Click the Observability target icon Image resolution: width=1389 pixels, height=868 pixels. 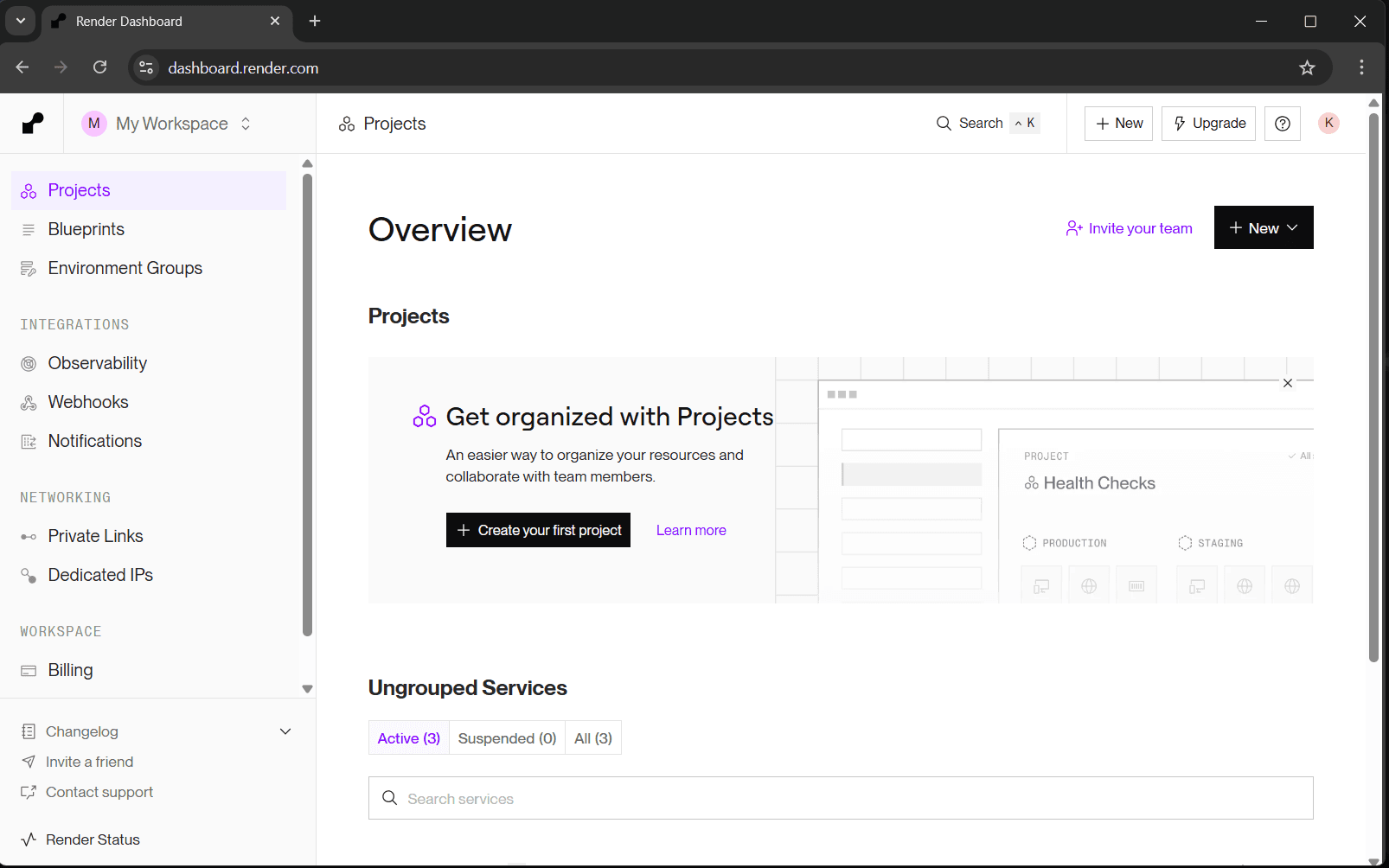point(29,364)
